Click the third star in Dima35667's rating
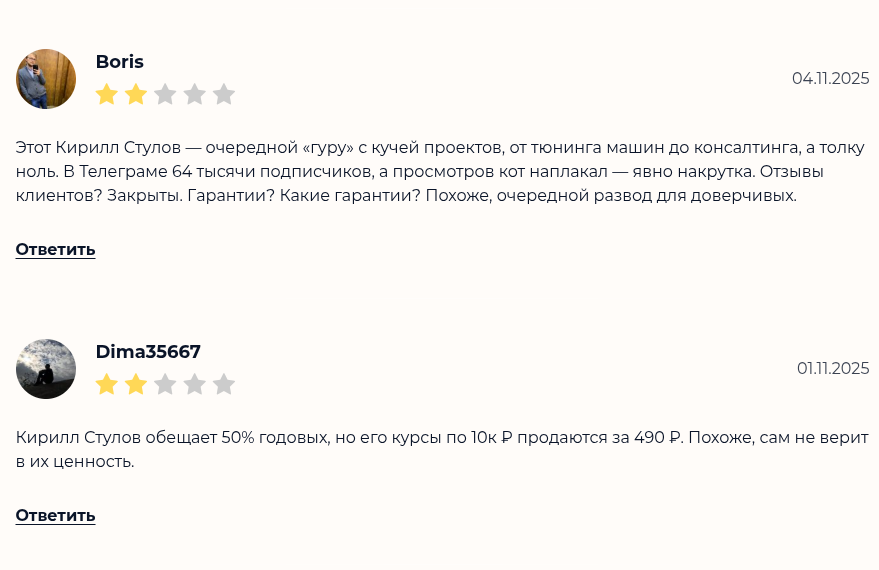Image resolution: width=879 pixels, height=570 pixels. pyautogui.click(x=165, y=385)
